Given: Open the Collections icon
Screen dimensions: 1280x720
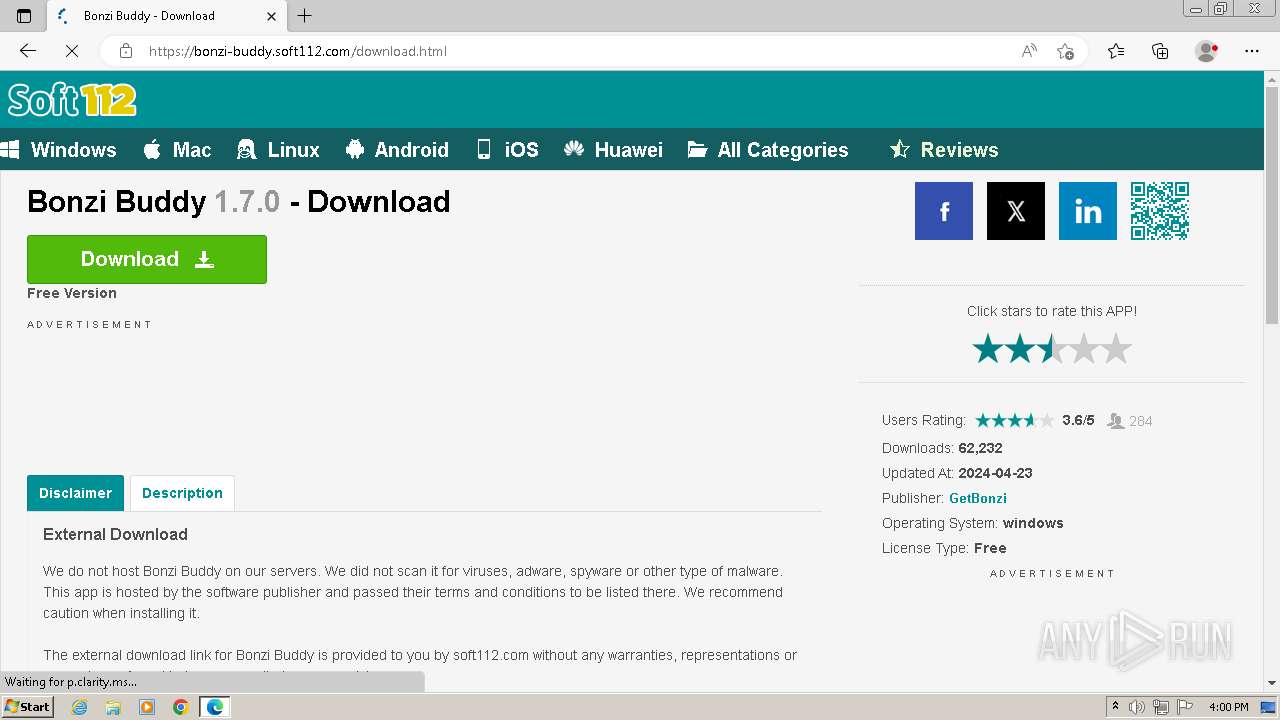Looking at the screenshot, I should pos(1160,51).
